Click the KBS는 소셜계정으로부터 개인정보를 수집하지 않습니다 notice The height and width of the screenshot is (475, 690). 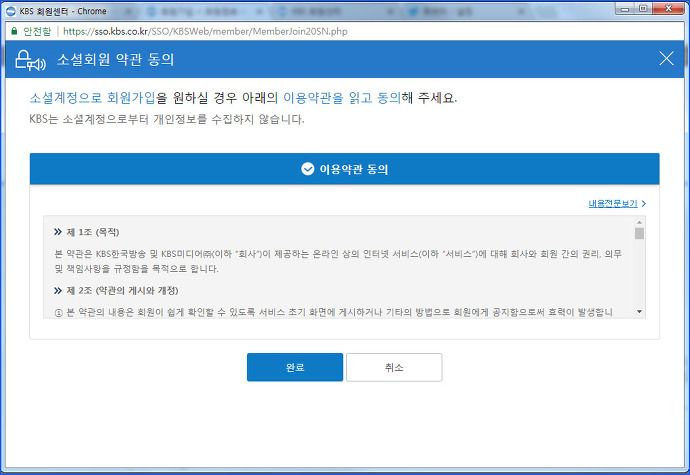(x=167, y=119)
